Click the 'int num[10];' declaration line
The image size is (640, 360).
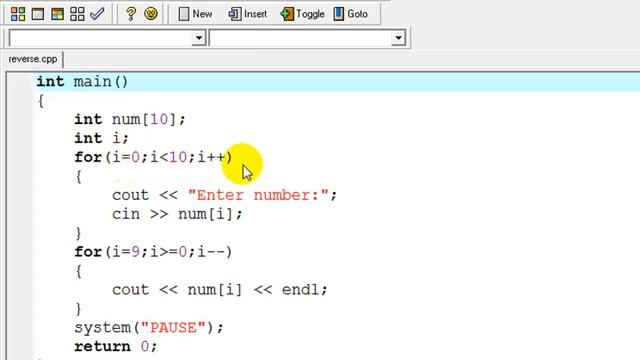tap(130, 119)
